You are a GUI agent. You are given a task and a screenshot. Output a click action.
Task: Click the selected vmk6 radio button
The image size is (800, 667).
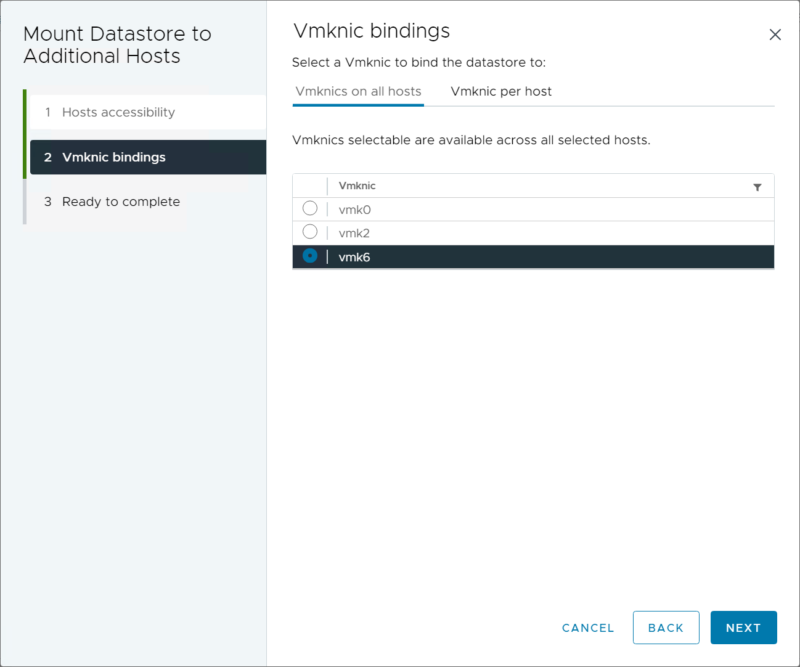pyautogui.click(x=310, y=256)
